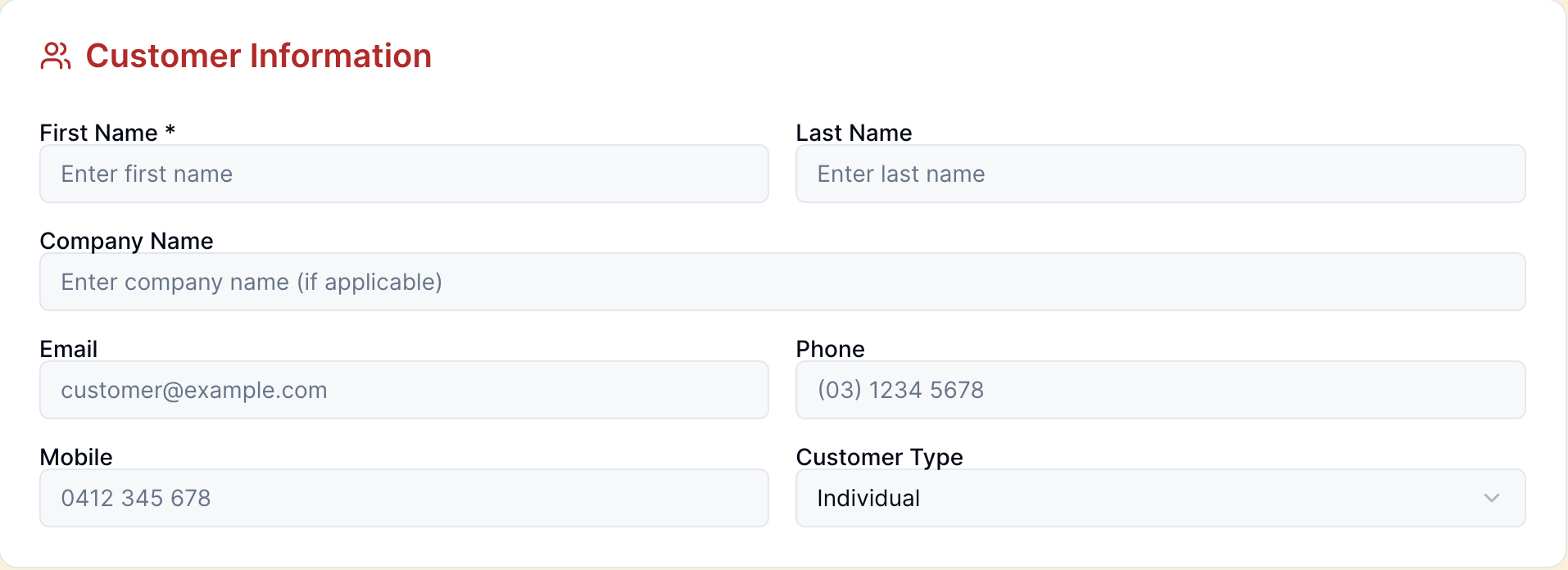Expand the chevron arrow in Customer Type

1491,498
